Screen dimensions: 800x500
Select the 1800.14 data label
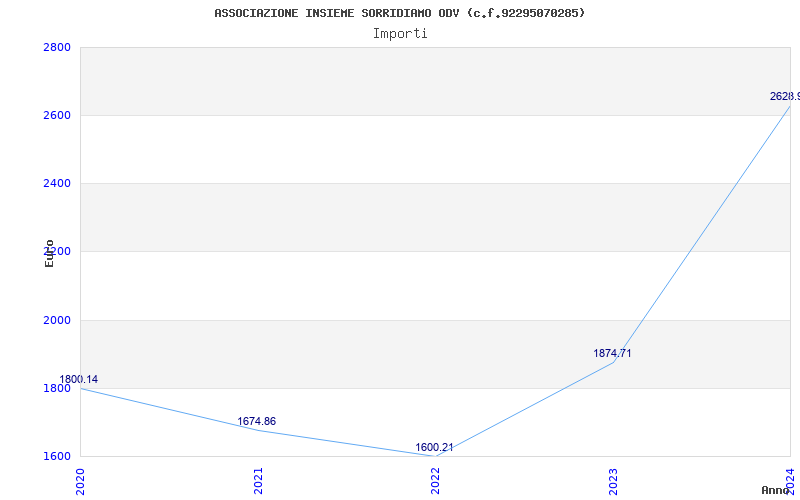pyautogui.click(x=79, y=379)
